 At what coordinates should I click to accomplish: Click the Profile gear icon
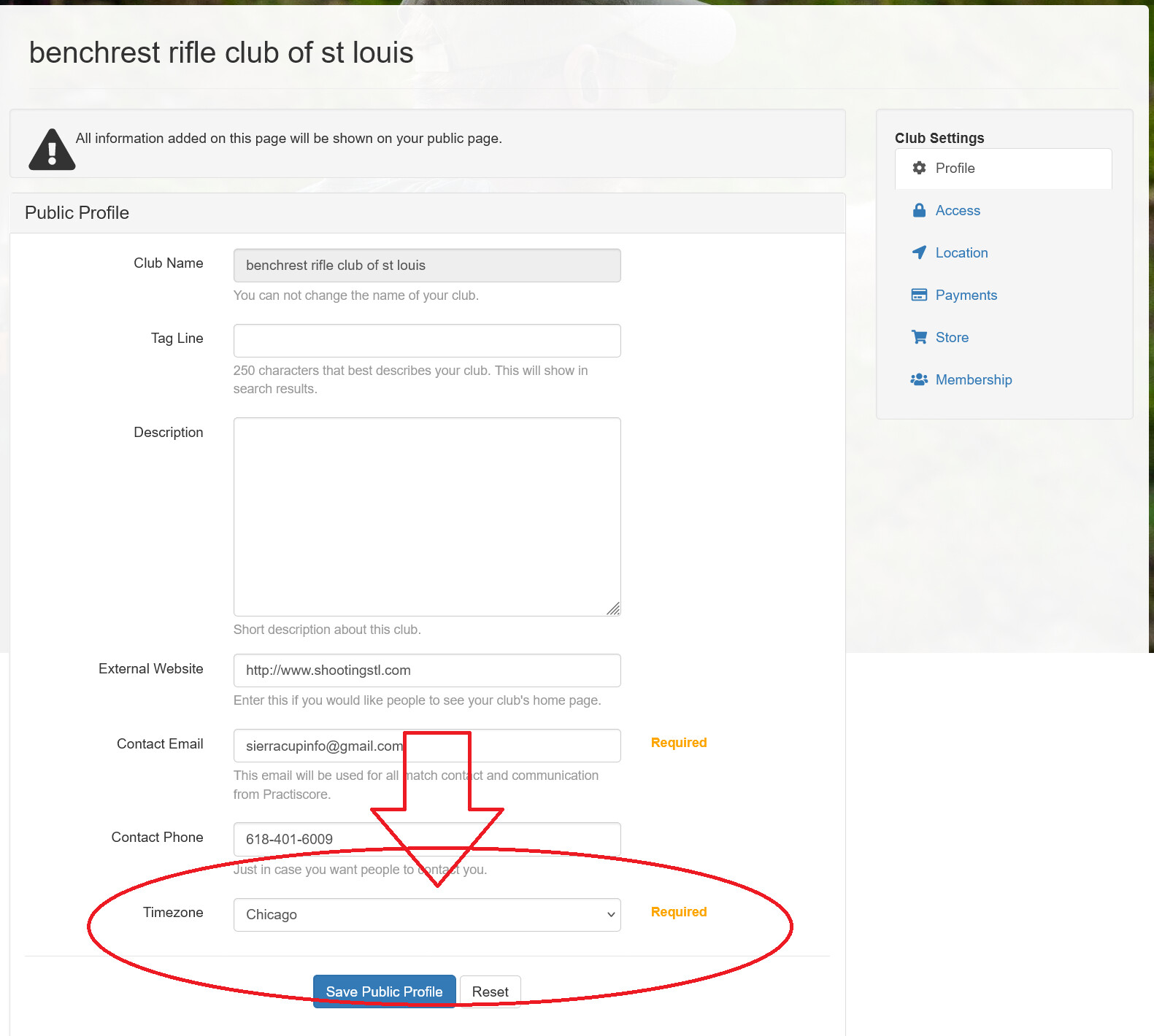[x=919, y=168]
